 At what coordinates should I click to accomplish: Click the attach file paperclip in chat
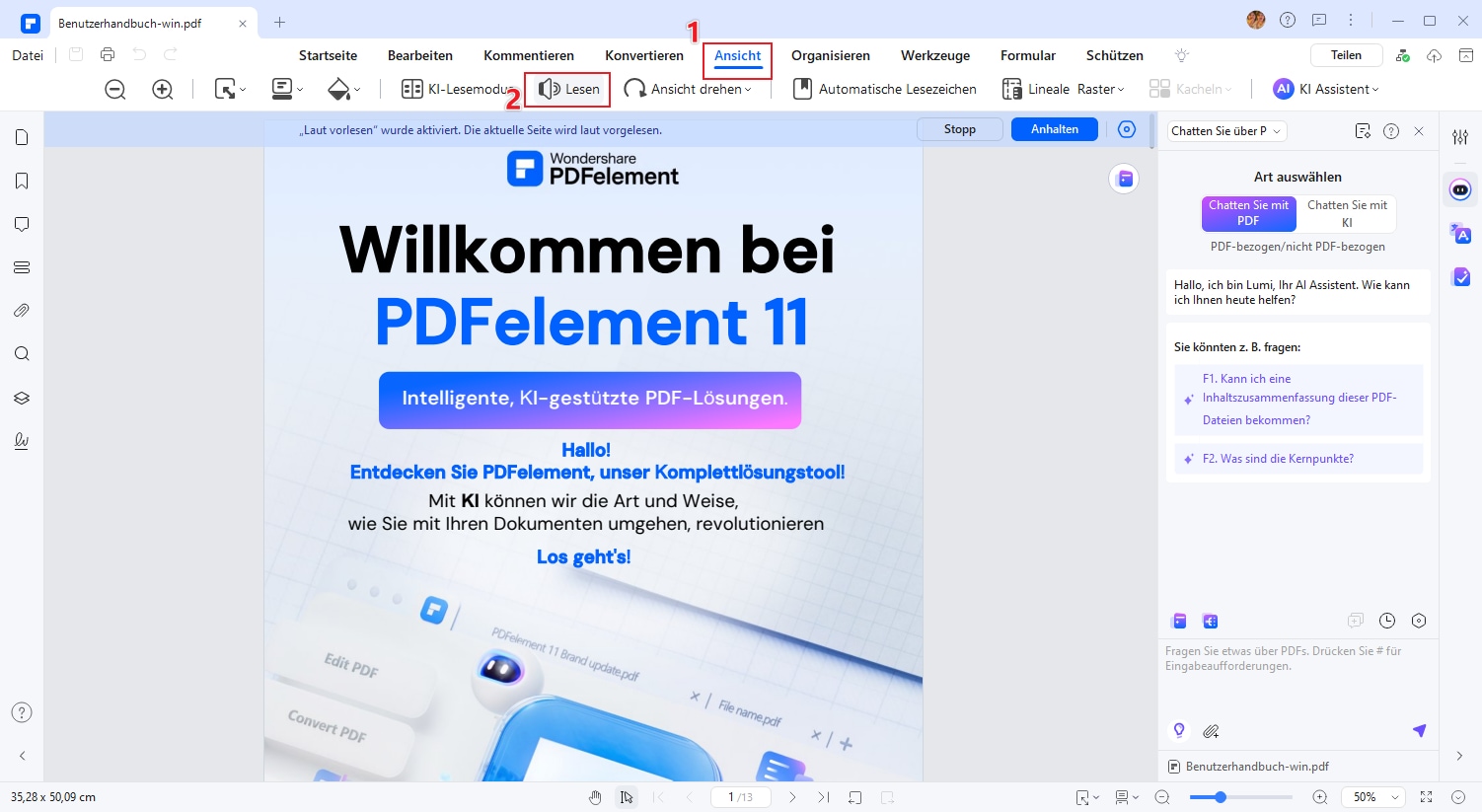coord(1211,731)
